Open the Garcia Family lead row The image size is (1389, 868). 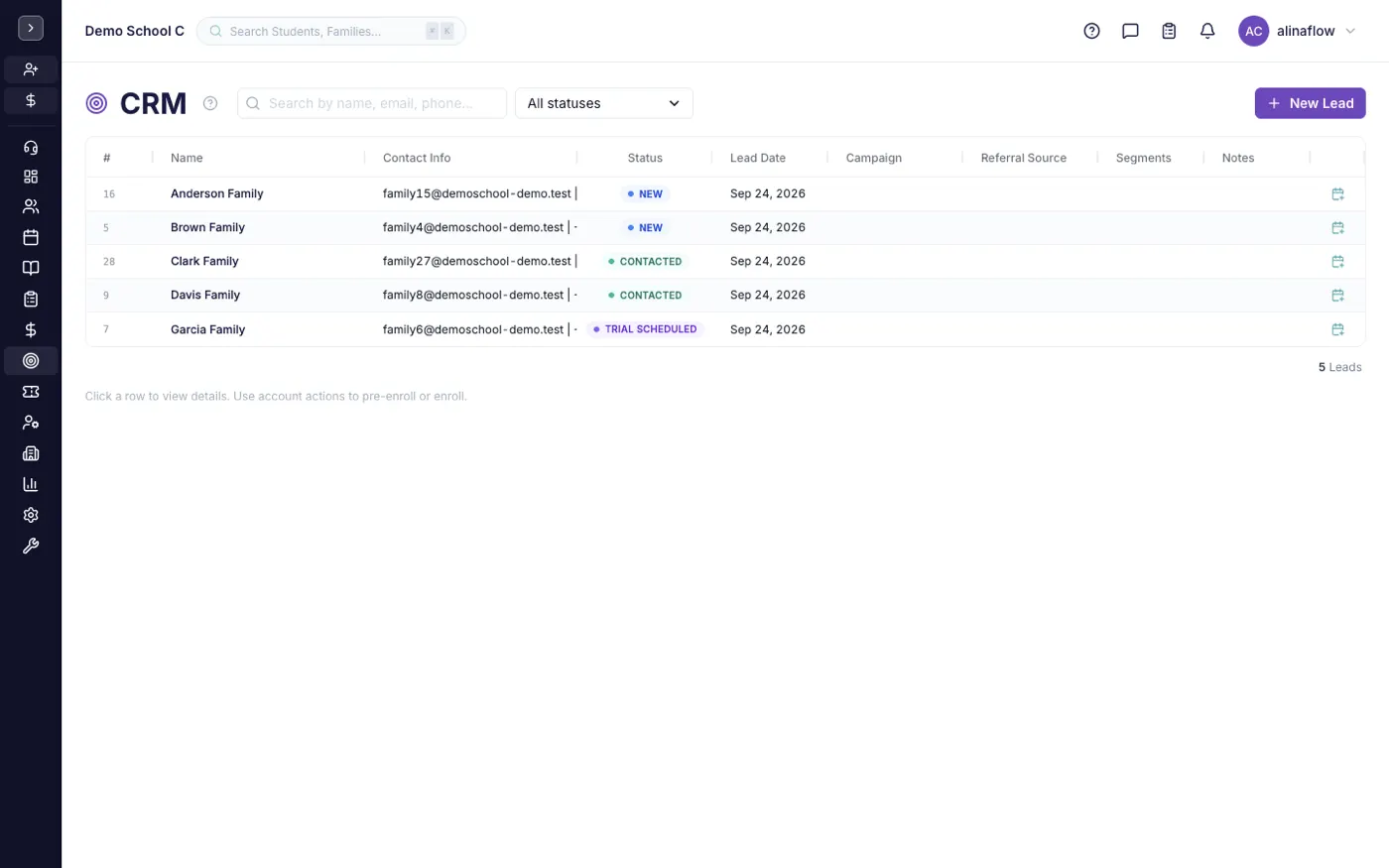click(725, 329)
